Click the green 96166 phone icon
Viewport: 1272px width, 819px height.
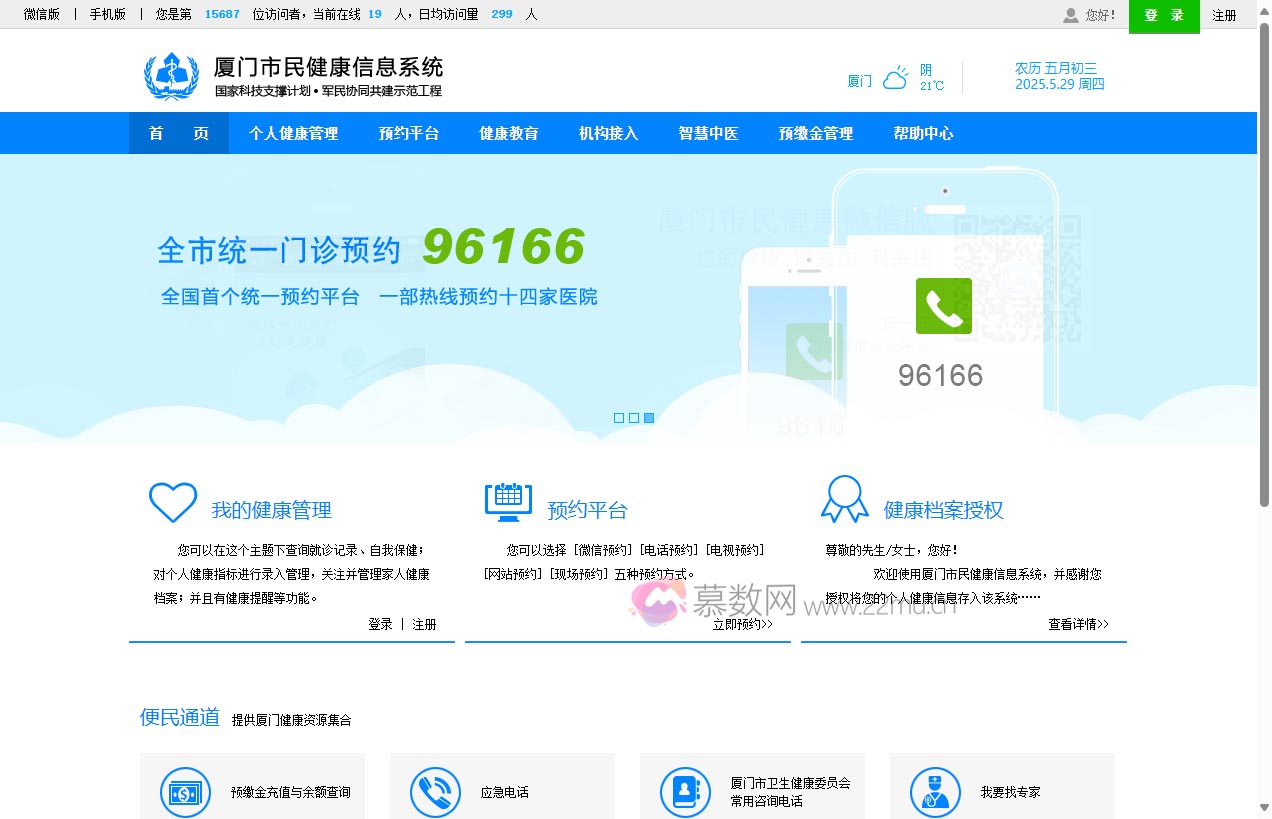coord(943,306)
